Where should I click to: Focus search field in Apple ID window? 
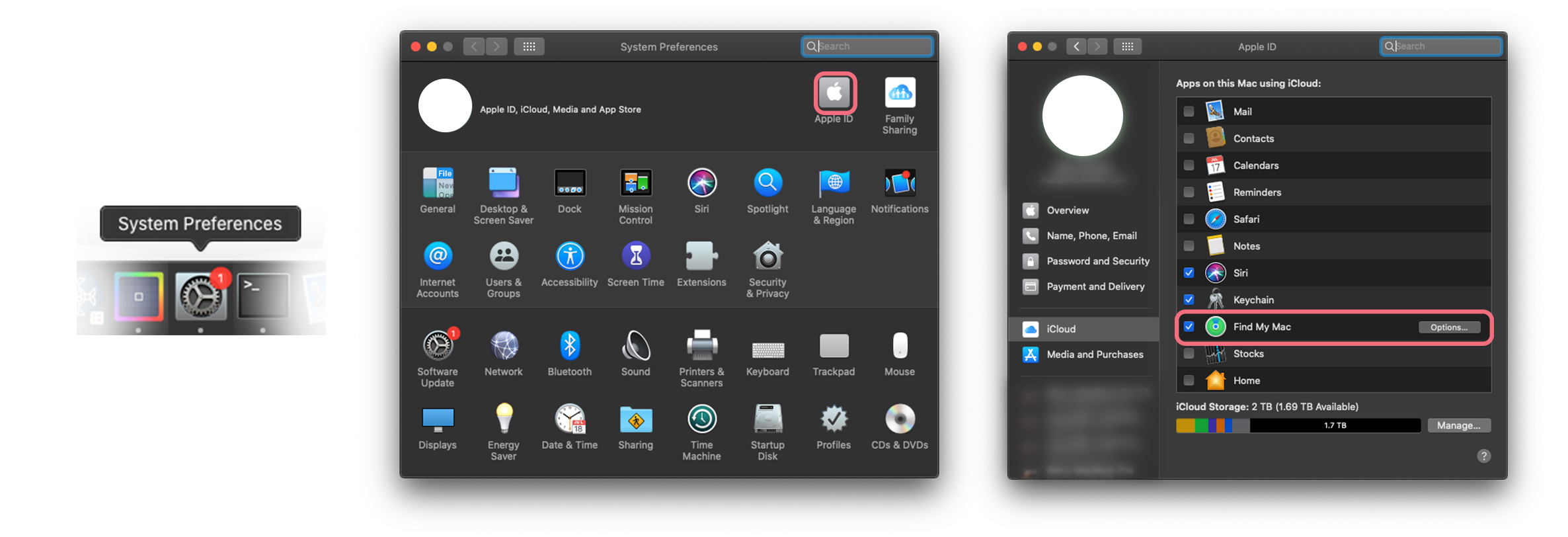[1441, 46]
